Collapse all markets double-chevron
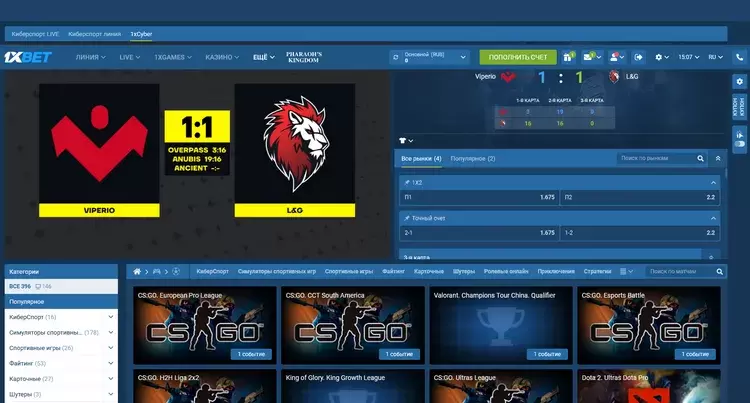The width and height of the screenshot is (750, 403). tap(718, 158)
